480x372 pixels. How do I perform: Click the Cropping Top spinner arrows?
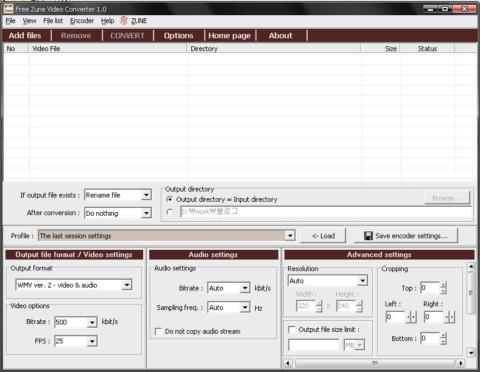tap(443, 288)
